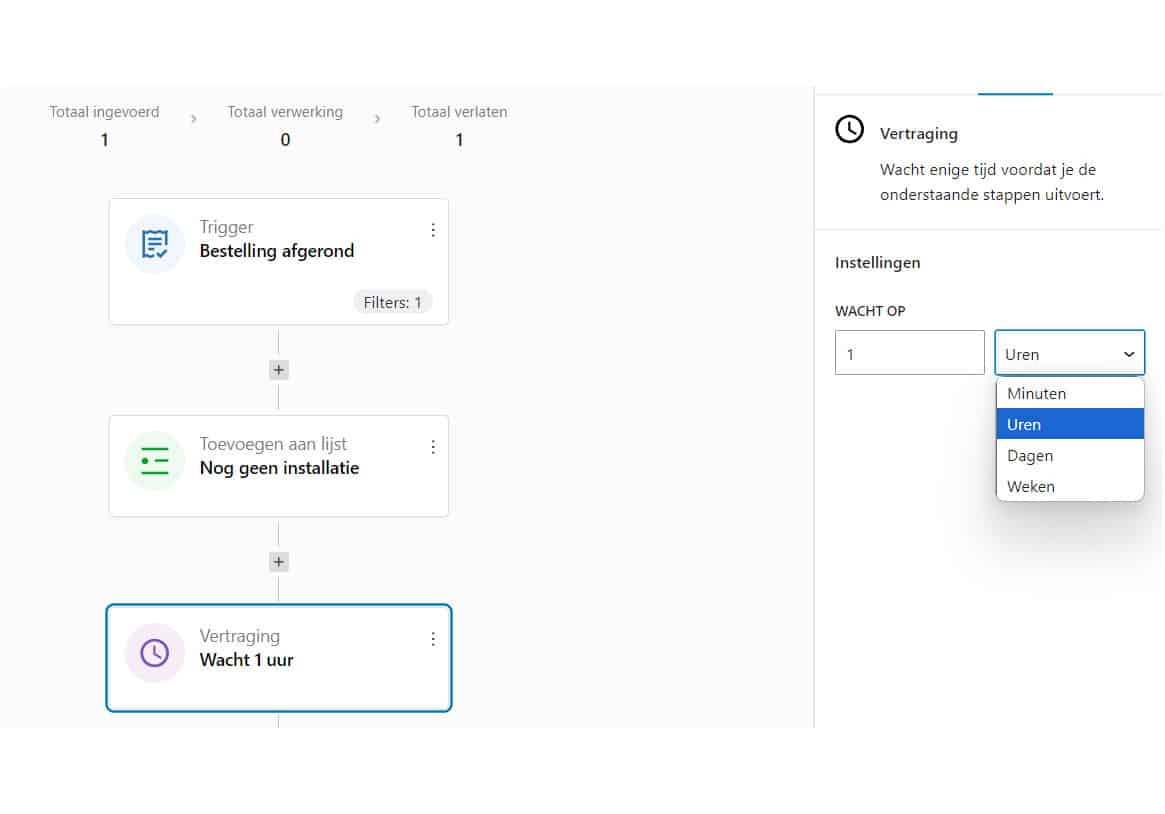
Task: Click the 'Filters: 1' badge
Action: click(392, 302)
